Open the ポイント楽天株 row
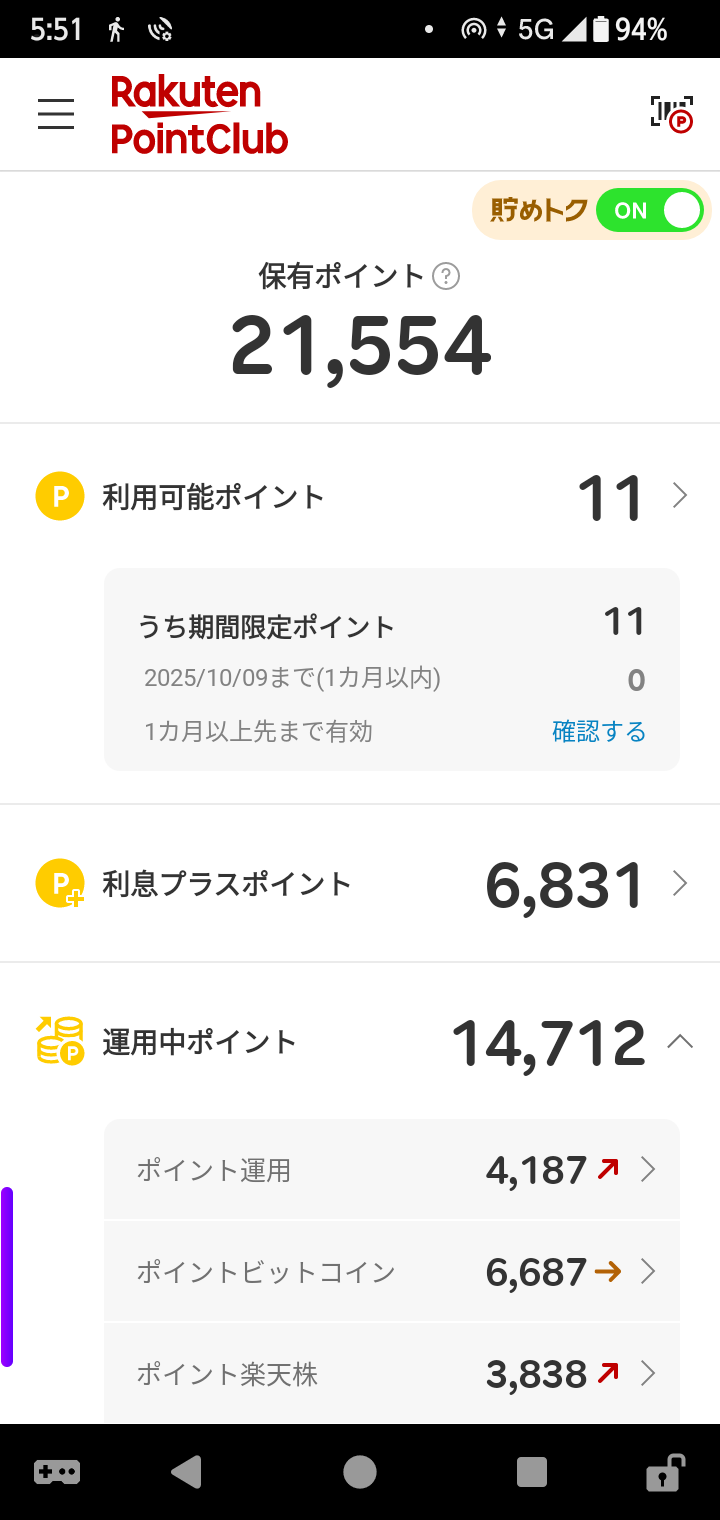720x1520 pixels. (x=392, y=1374)
